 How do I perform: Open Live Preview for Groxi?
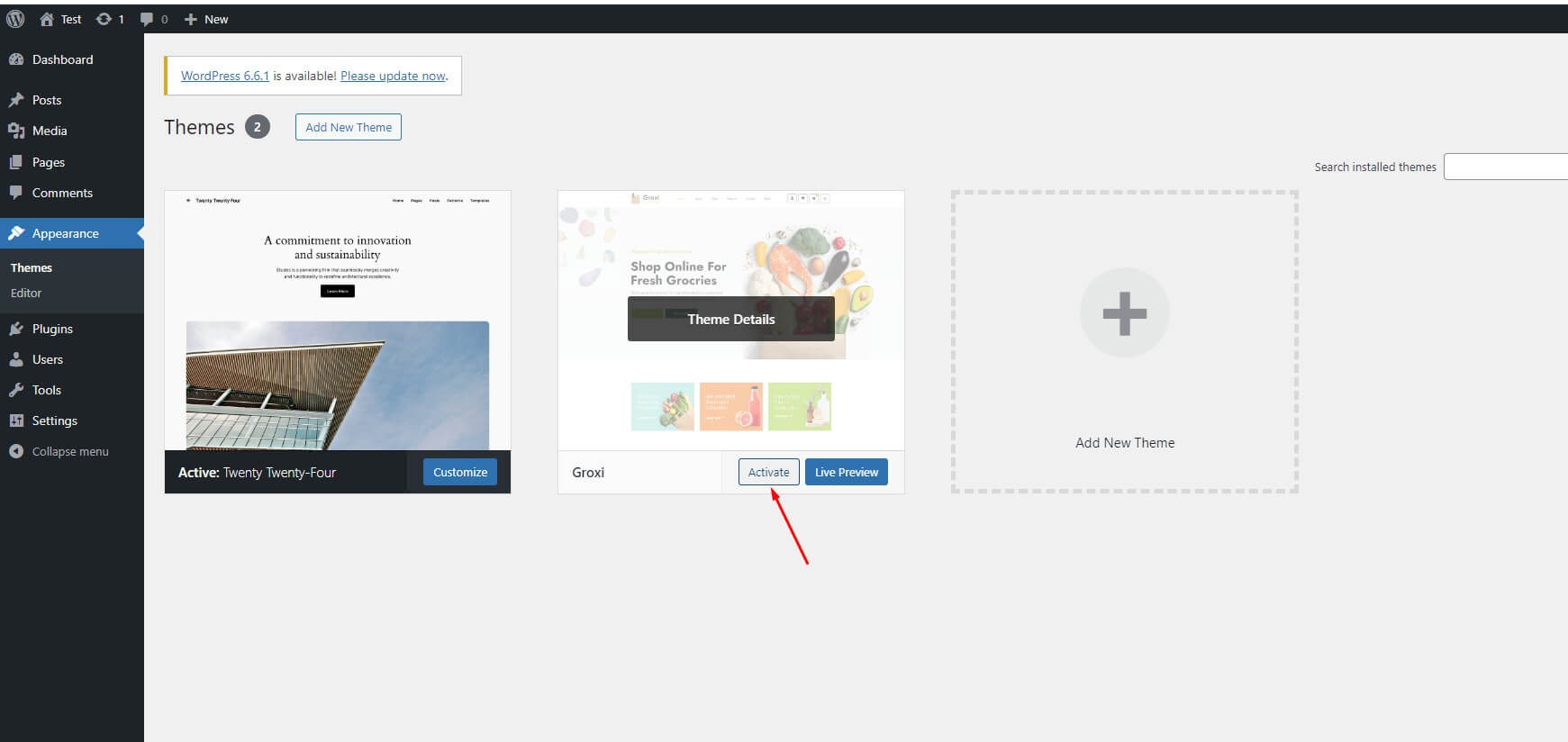coord(847,472)
